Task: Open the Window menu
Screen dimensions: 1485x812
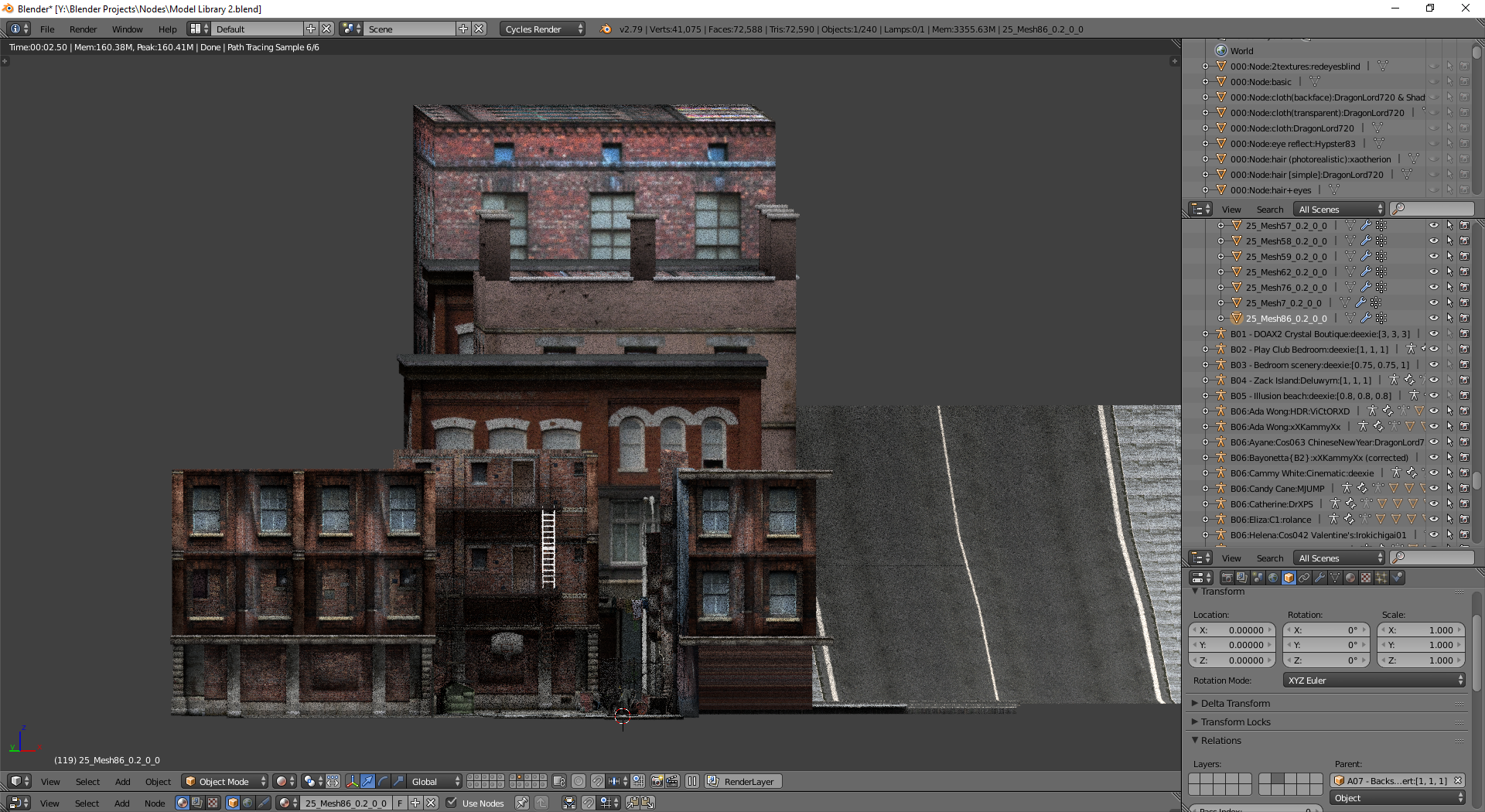Action: (127, 29)
